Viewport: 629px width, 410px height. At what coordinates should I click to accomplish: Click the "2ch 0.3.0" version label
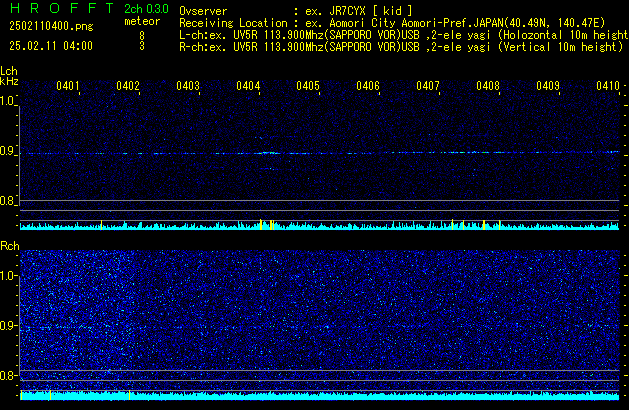(146, 9)
